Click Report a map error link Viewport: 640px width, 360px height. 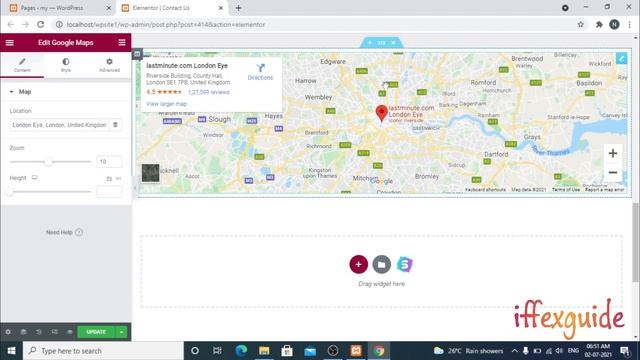tap(604, 190)
